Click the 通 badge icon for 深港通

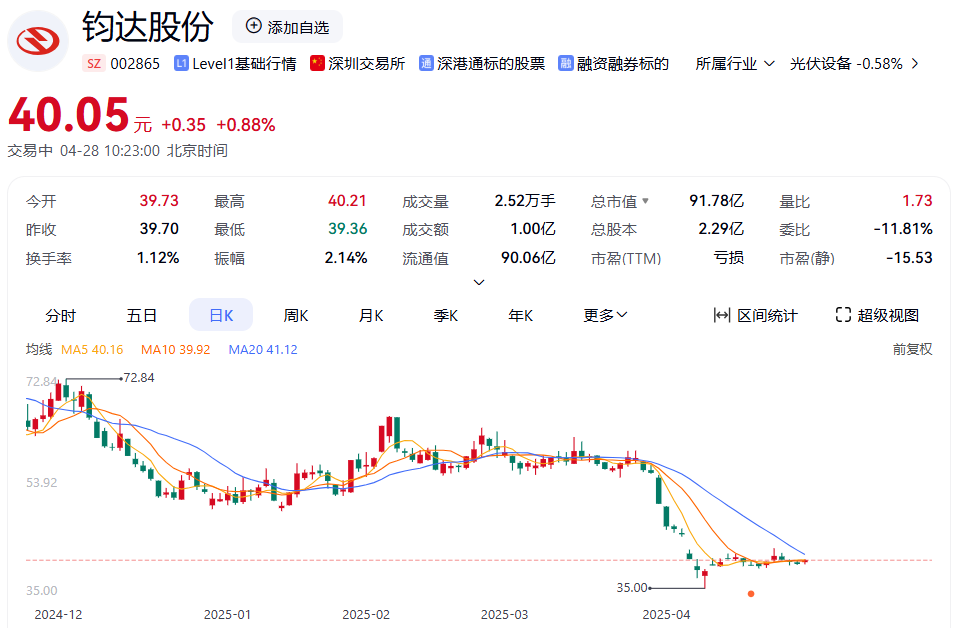pyautogui.click(x=426, y=63)
